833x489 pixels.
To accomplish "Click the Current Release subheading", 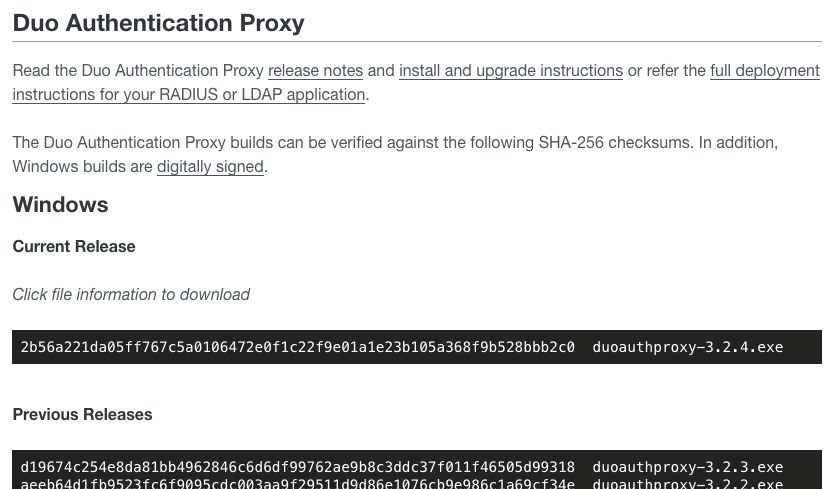I will tap(74, 247).
